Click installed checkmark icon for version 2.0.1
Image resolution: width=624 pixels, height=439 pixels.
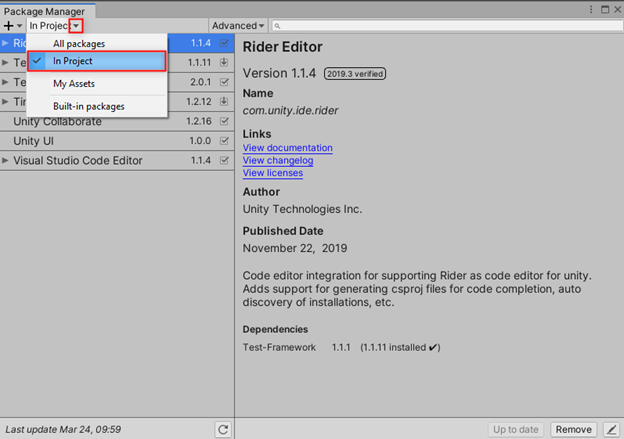[x=224, y=82]
